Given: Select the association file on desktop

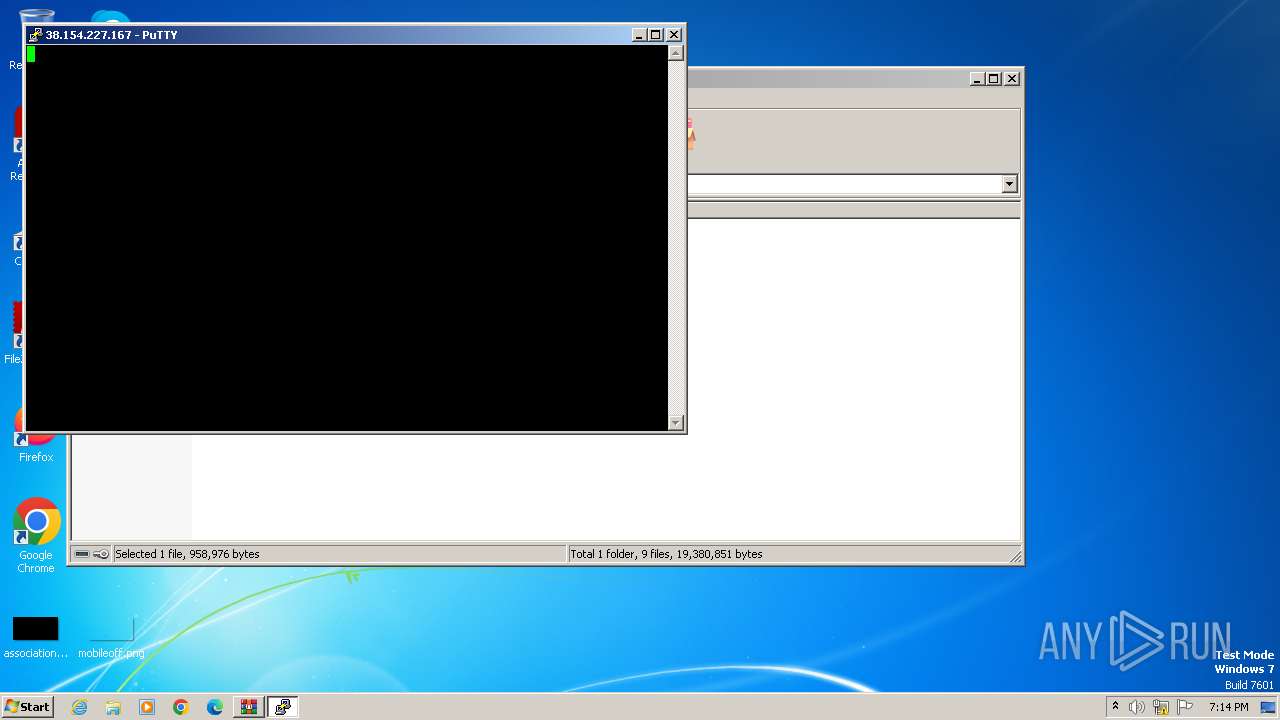Looking at the screenshot, I should 36,638.
